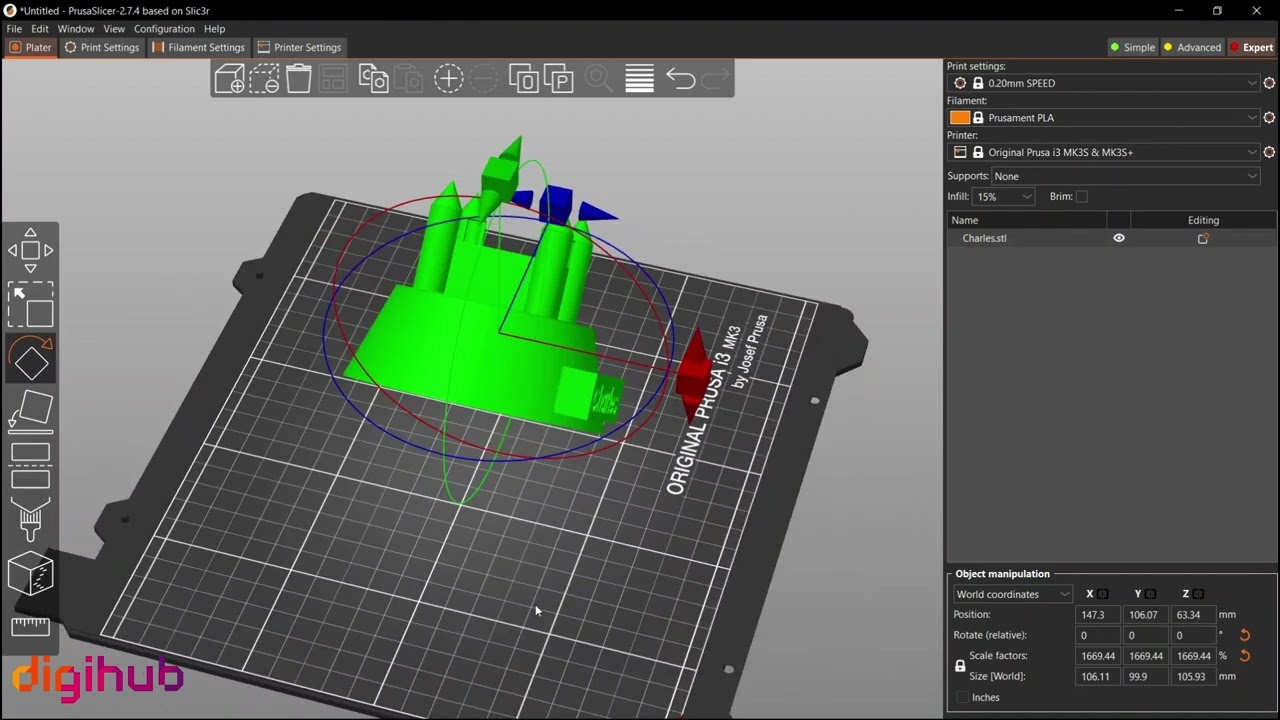This screenshot has height=720, width=1280.
Task: Select the Move gizmo tool
Action: click(x=30, y=250)
